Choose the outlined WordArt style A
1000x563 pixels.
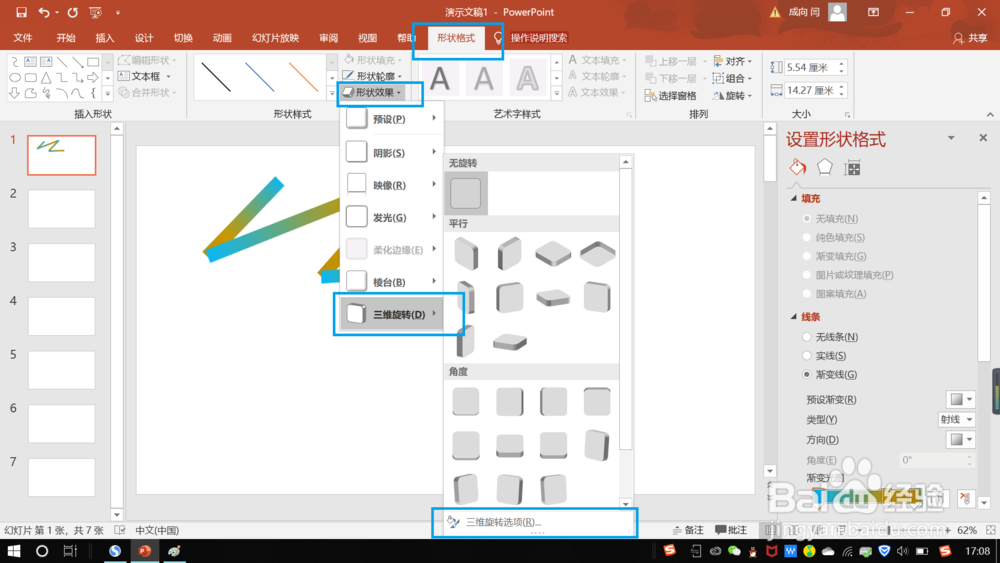pos(527,79)
